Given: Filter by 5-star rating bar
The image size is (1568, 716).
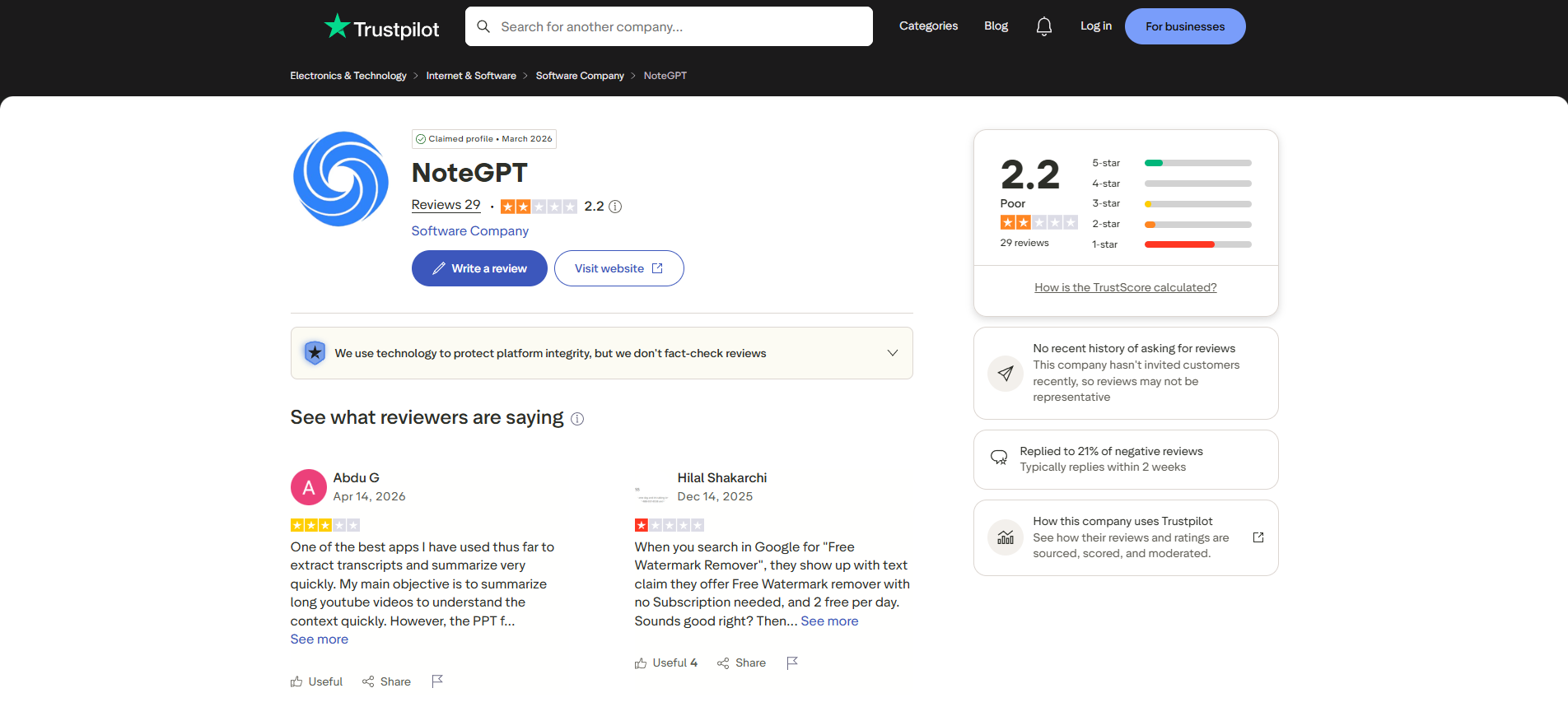Looking at the screenshot, I should (x=1198, y=163).
